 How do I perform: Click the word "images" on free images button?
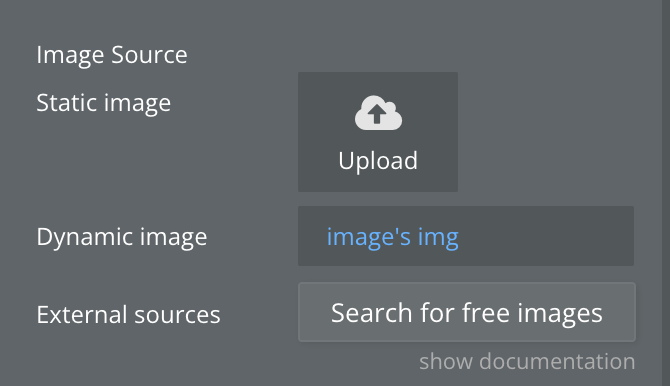point(560,313)
